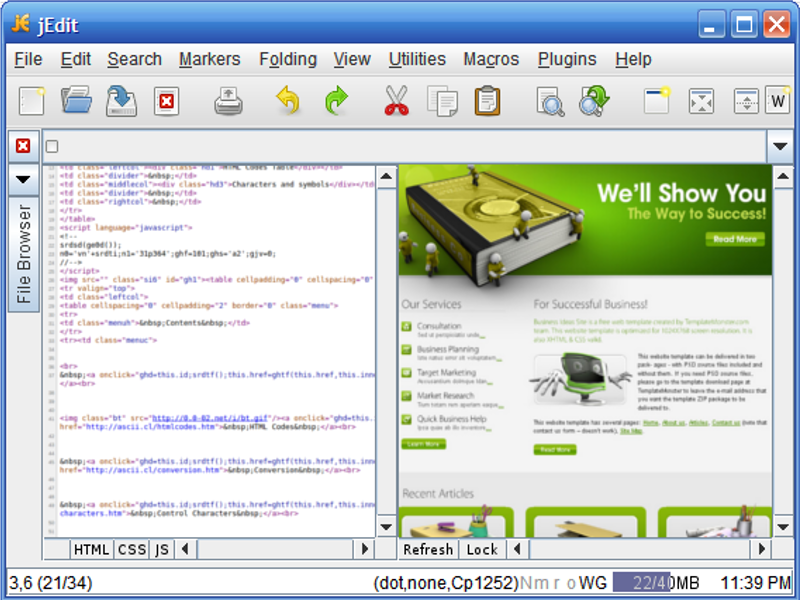Tick the checkbox in the top search bar
This screenshot has height=600, width=800.
[52, 146]
